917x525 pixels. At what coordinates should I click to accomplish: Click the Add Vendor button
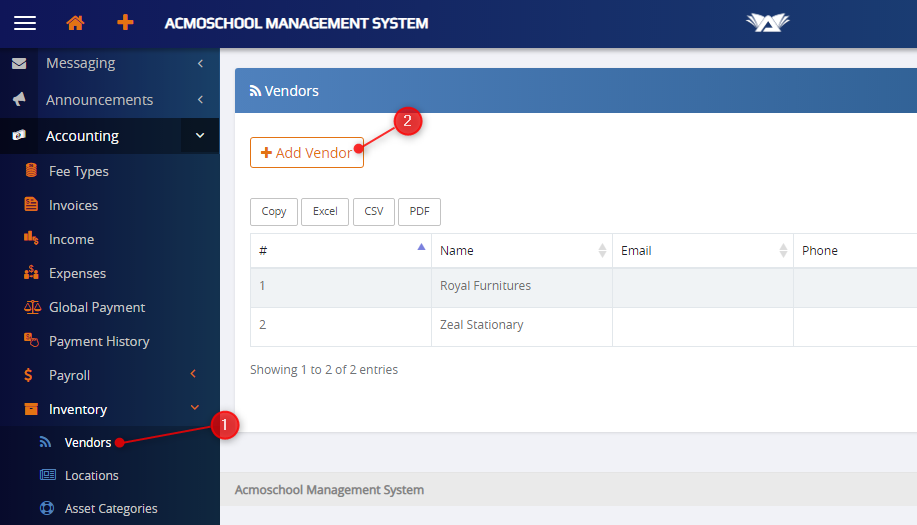click(306, 153)
